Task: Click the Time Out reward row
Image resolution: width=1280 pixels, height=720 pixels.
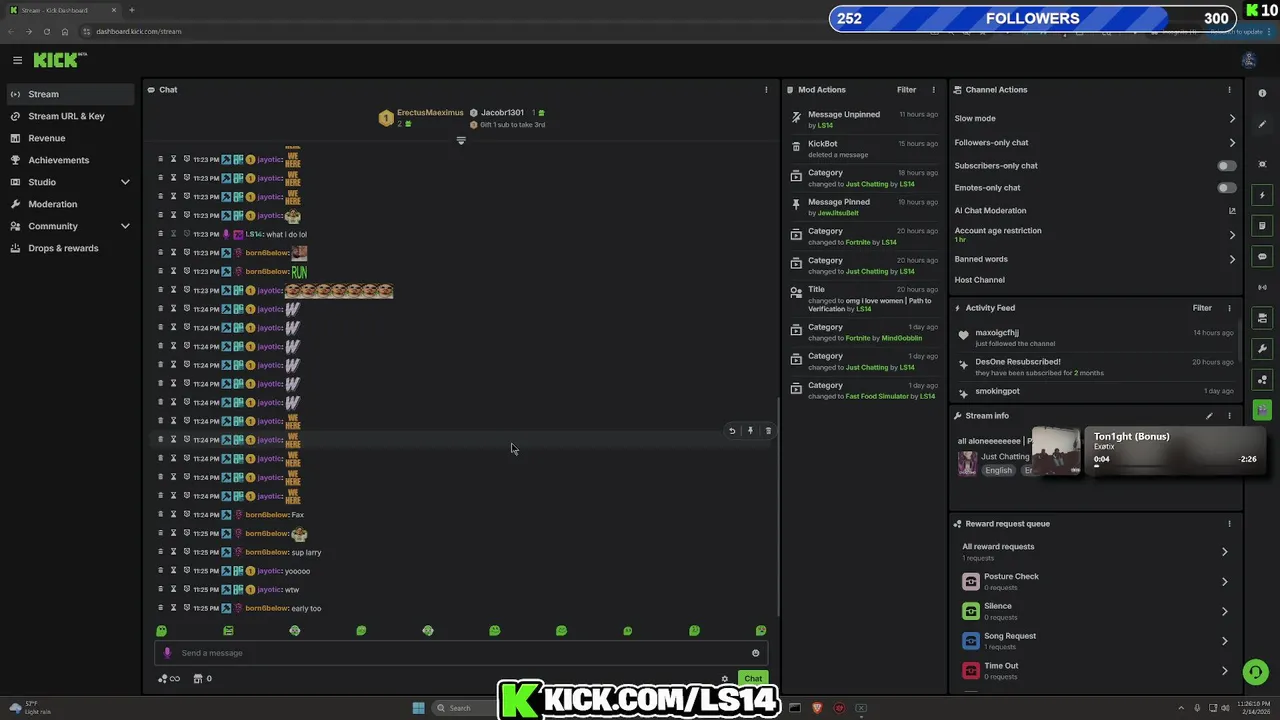Action: [1095, 671]
